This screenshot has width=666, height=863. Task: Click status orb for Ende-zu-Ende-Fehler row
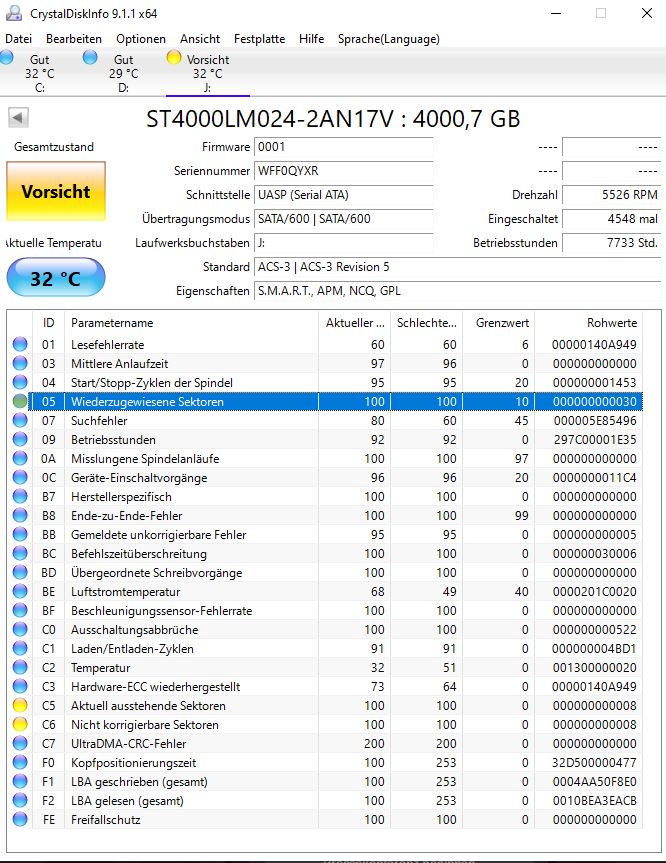point(20,516)
